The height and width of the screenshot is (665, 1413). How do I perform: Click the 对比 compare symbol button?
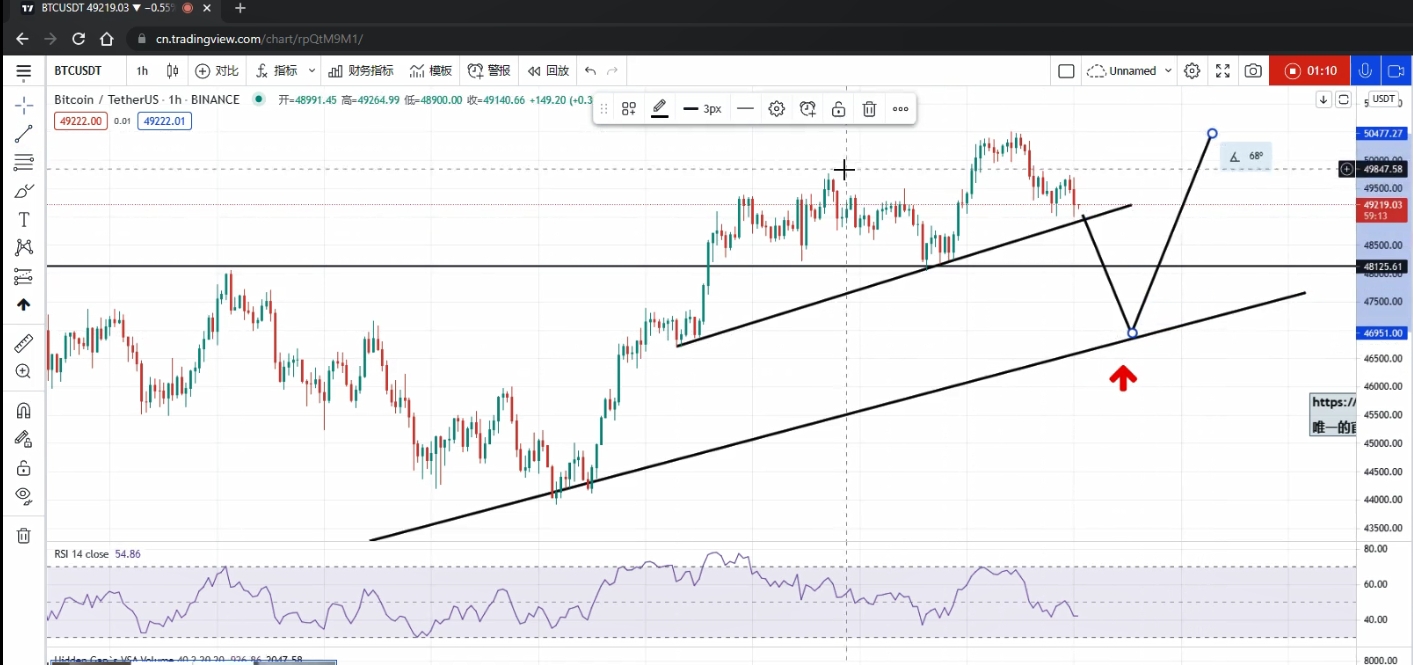pos(217,71)
